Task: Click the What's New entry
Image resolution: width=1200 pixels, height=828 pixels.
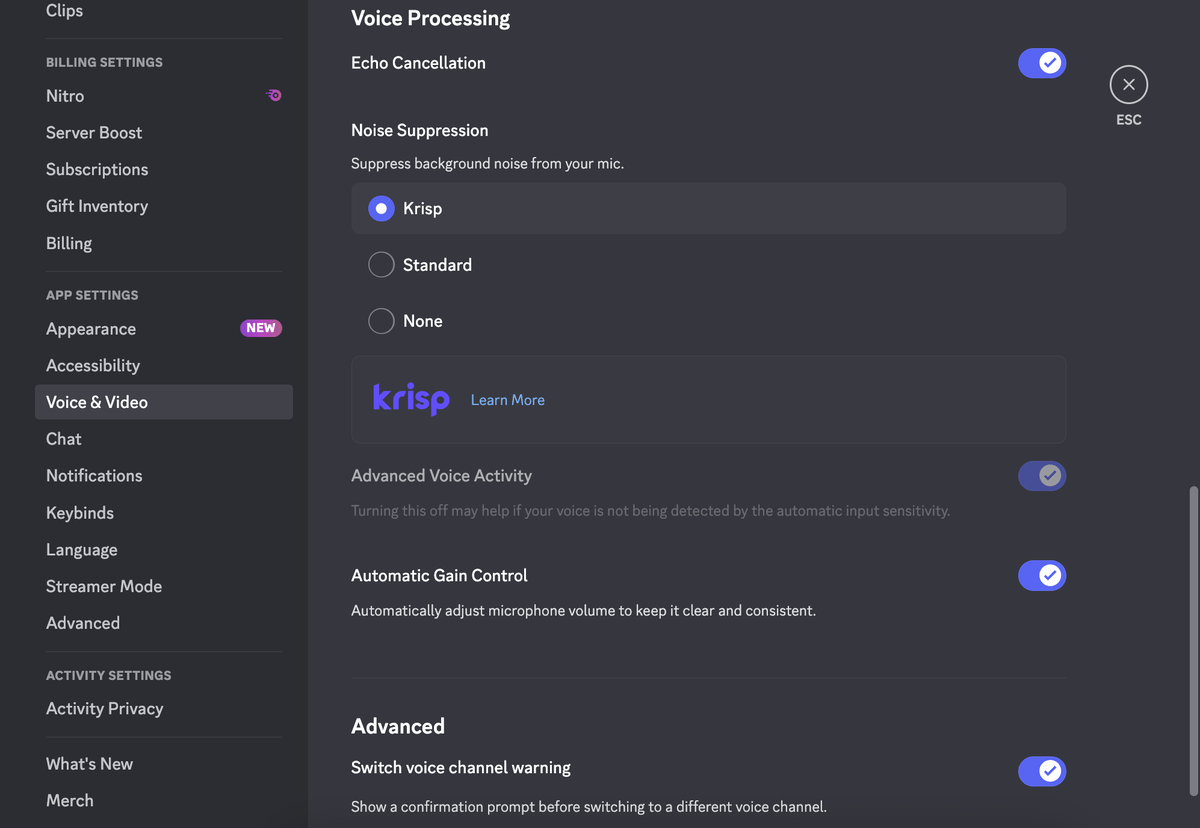Action: [89, 764]
